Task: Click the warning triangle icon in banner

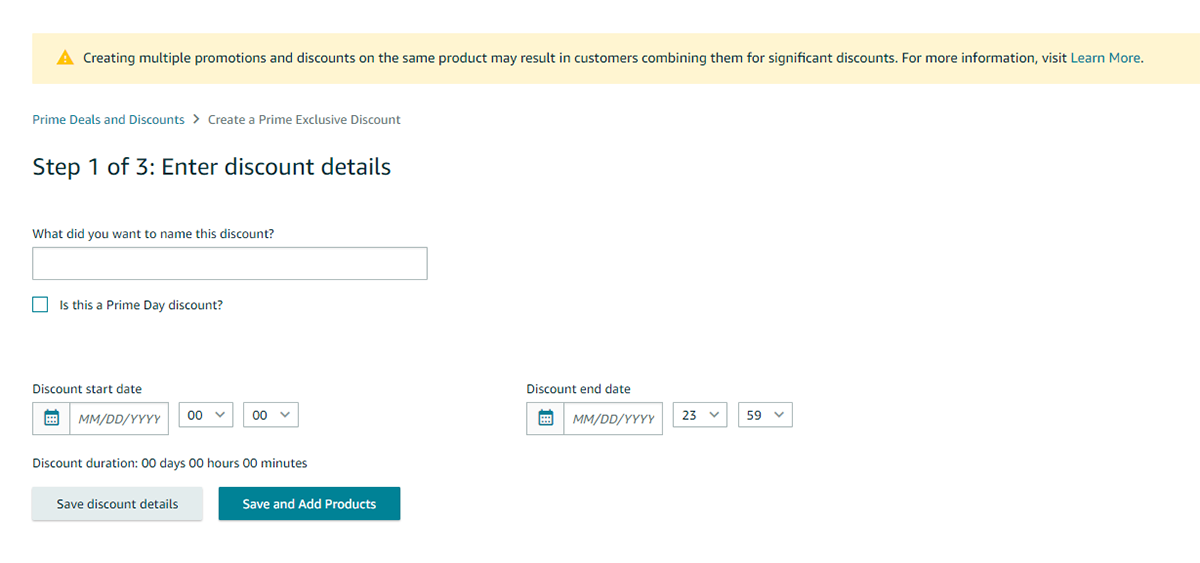Action: pos(65,58)
